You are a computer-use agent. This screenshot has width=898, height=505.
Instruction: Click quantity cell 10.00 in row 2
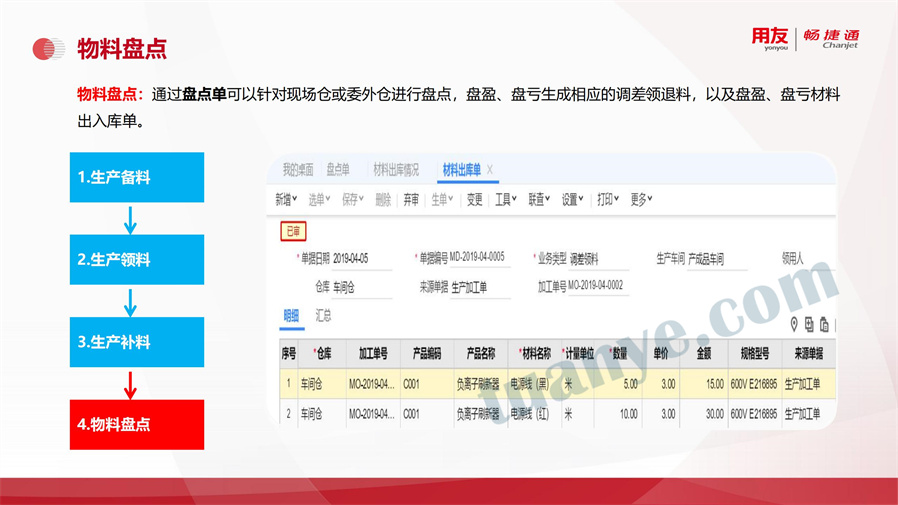click(x=618, y=413)
